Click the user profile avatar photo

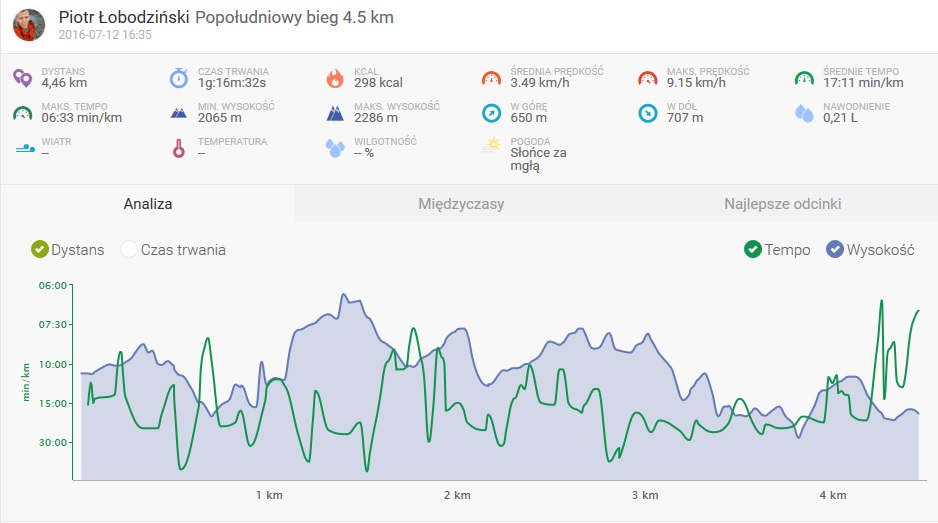pos(29,25)
